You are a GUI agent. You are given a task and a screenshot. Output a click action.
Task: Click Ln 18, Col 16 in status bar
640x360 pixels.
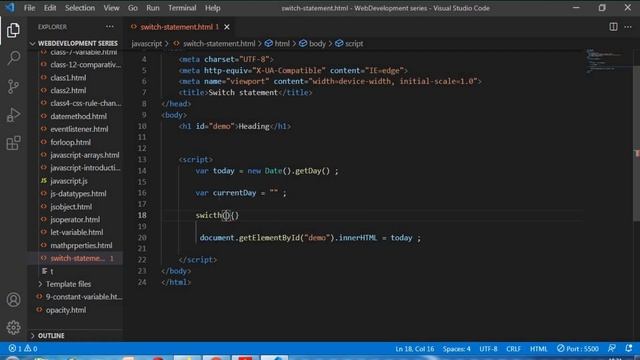coord(415,349)
